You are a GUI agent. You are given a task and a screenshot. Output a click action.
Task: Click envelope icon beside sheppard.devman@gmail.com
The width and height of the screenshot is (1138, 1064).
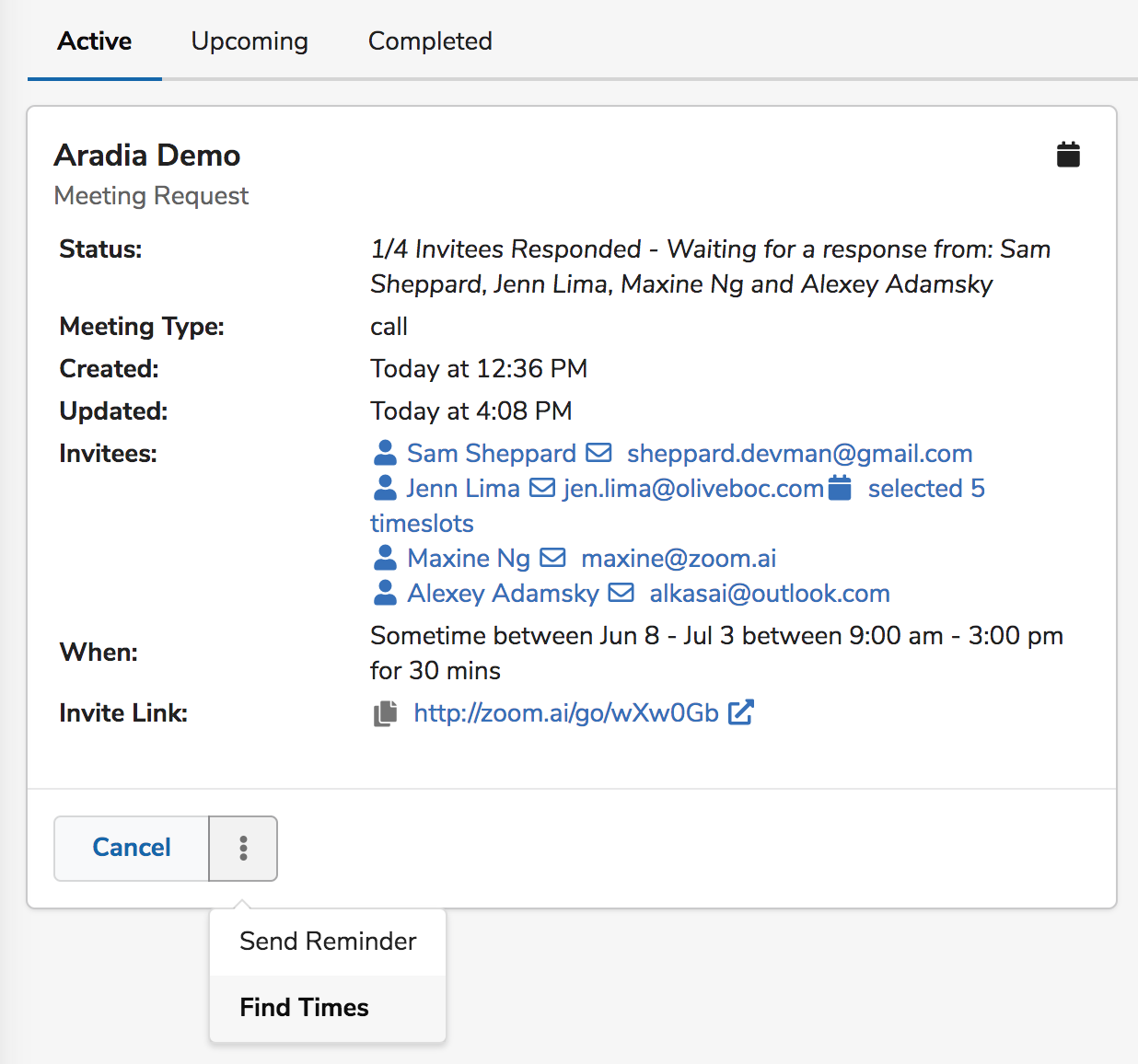(598, 453)
